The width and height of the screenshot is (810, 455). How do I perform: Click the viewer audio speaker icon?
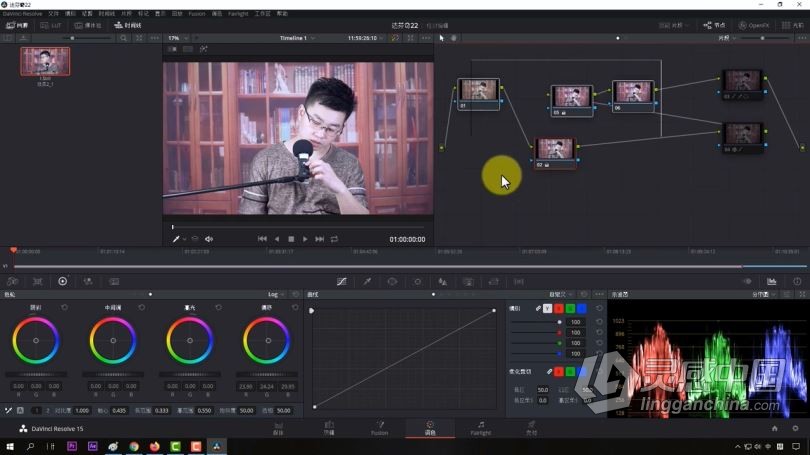coord(209,239)
